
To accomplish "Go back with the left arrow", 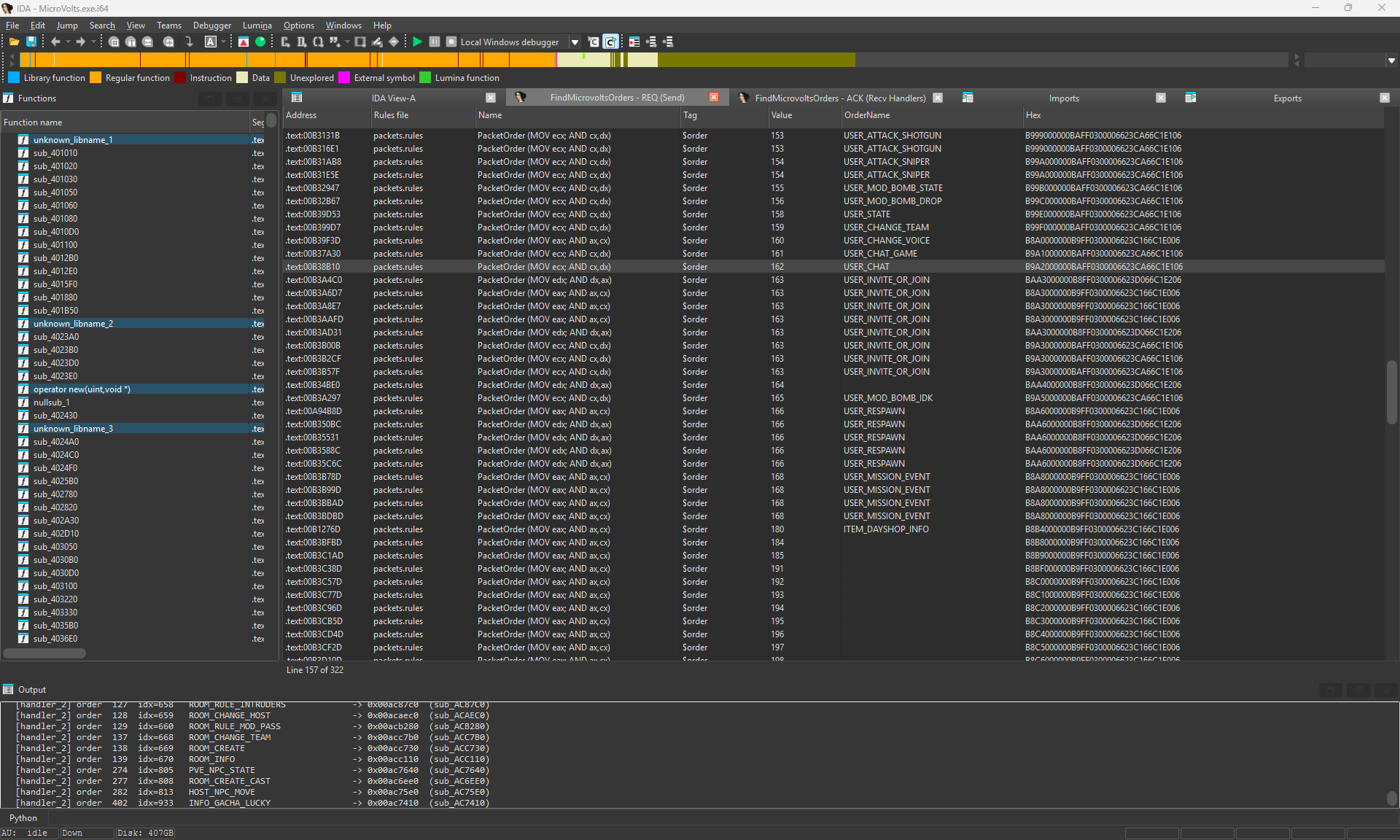I will point(55,42).
